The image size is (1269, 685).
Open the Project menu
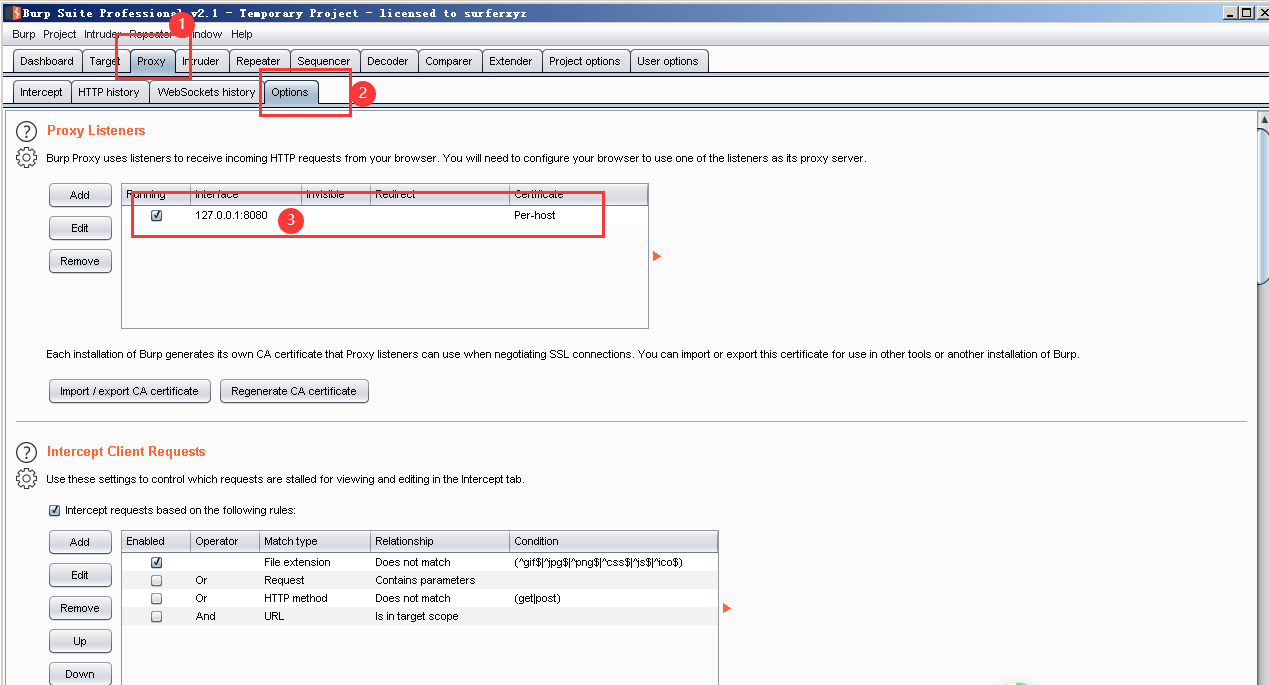click(x=60, y=34)
